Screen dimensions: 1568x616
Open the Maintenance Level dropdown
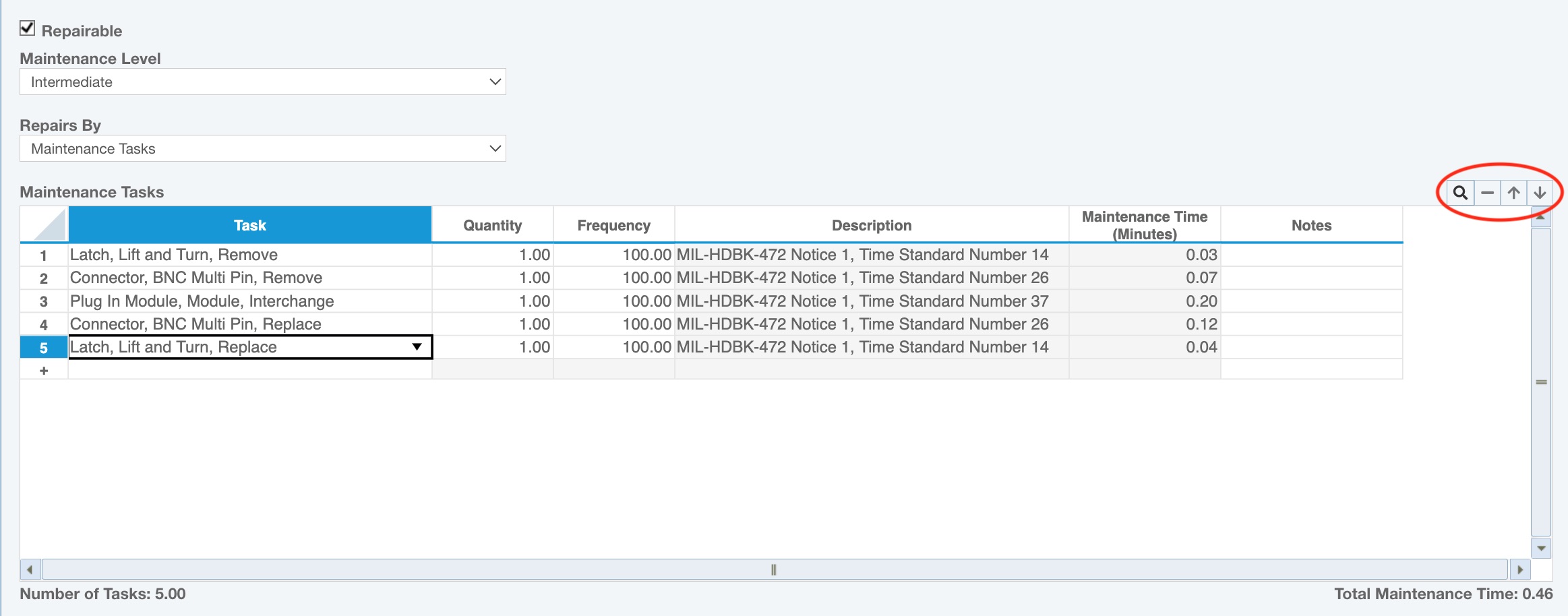tap(262, 82)
